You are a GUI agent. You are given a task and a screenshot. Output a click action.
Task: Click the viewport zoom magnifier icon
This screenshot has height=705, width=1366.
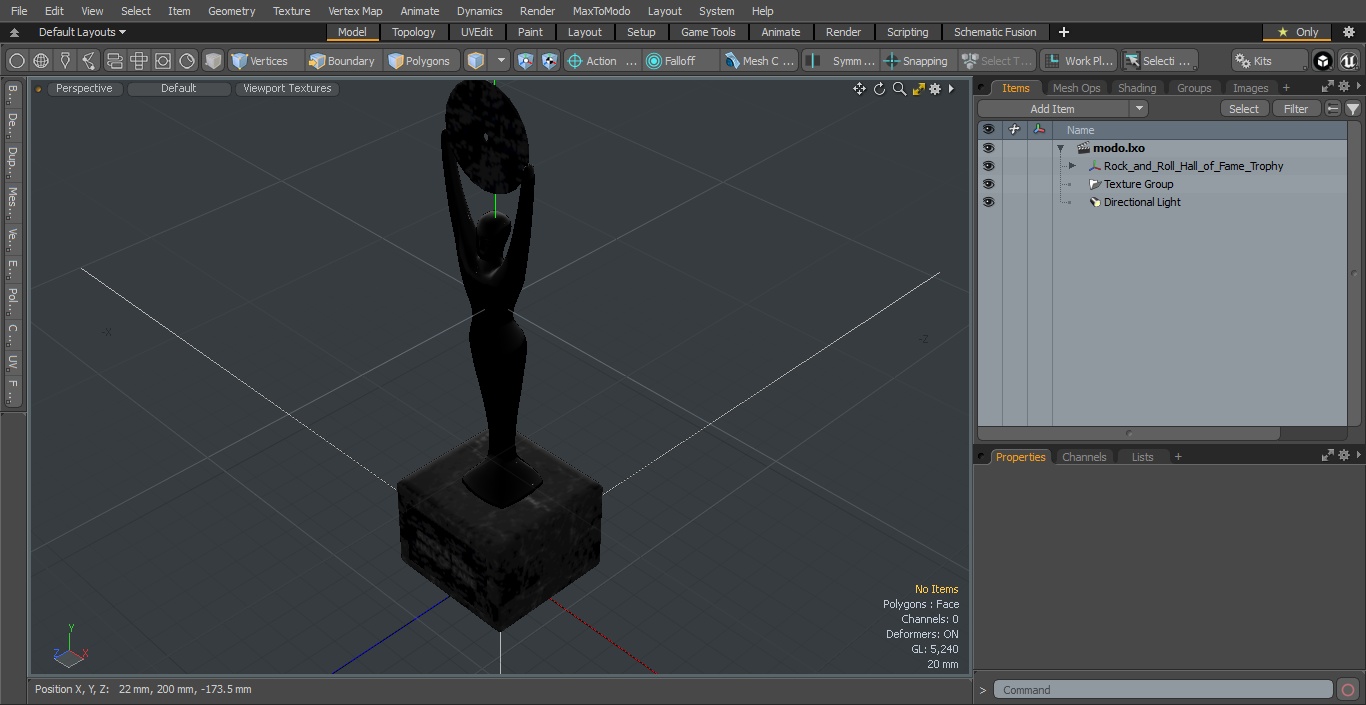pyautogui.click(x=899, y=89)
